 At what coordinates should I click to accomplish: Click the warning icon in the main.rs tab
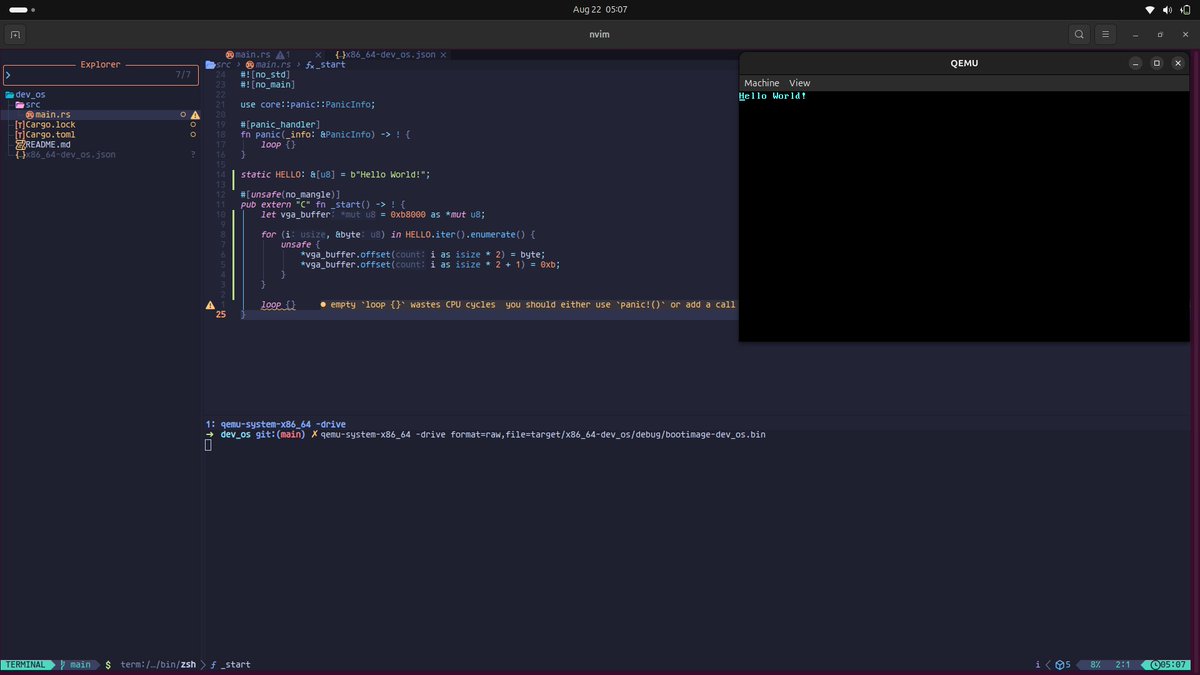(x=281, y=54)
